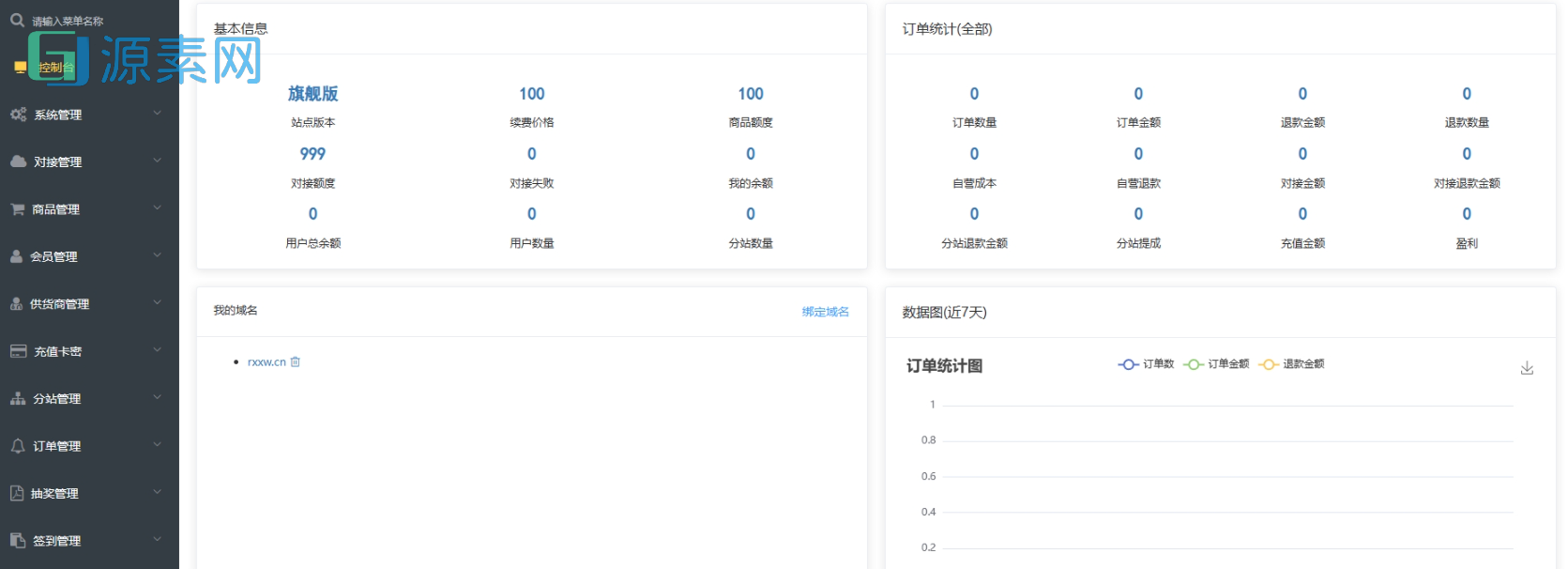The height and width of the screenshot is (569, 1568).
Task: Click the 100 商品额度 value
Action: 751,94
